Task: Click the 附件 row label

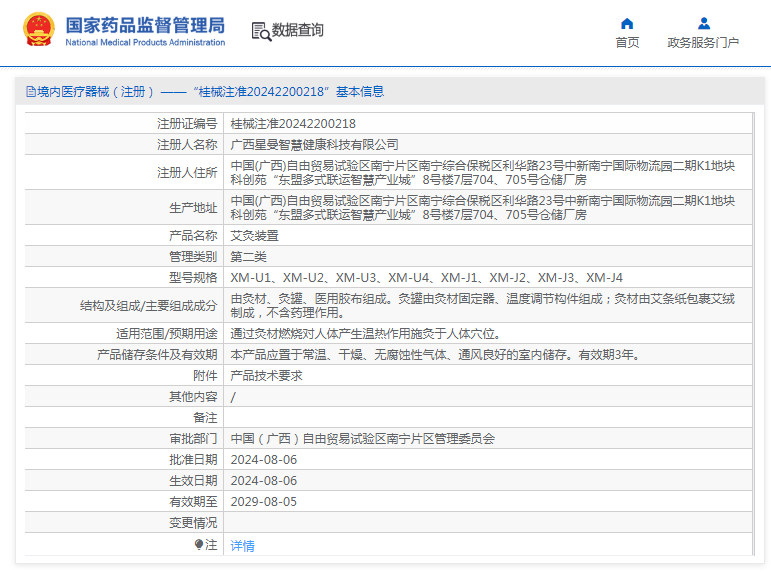Action: pos(205,376)
